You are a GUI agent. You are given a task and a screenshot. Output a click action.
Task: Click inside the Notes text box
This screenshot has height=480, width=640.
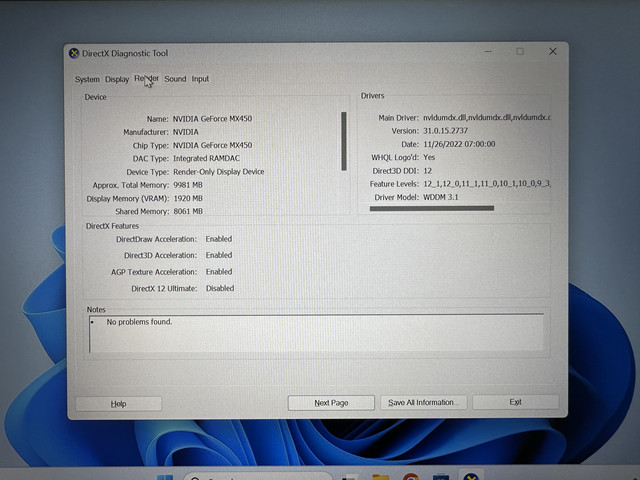tap(316, 333)
